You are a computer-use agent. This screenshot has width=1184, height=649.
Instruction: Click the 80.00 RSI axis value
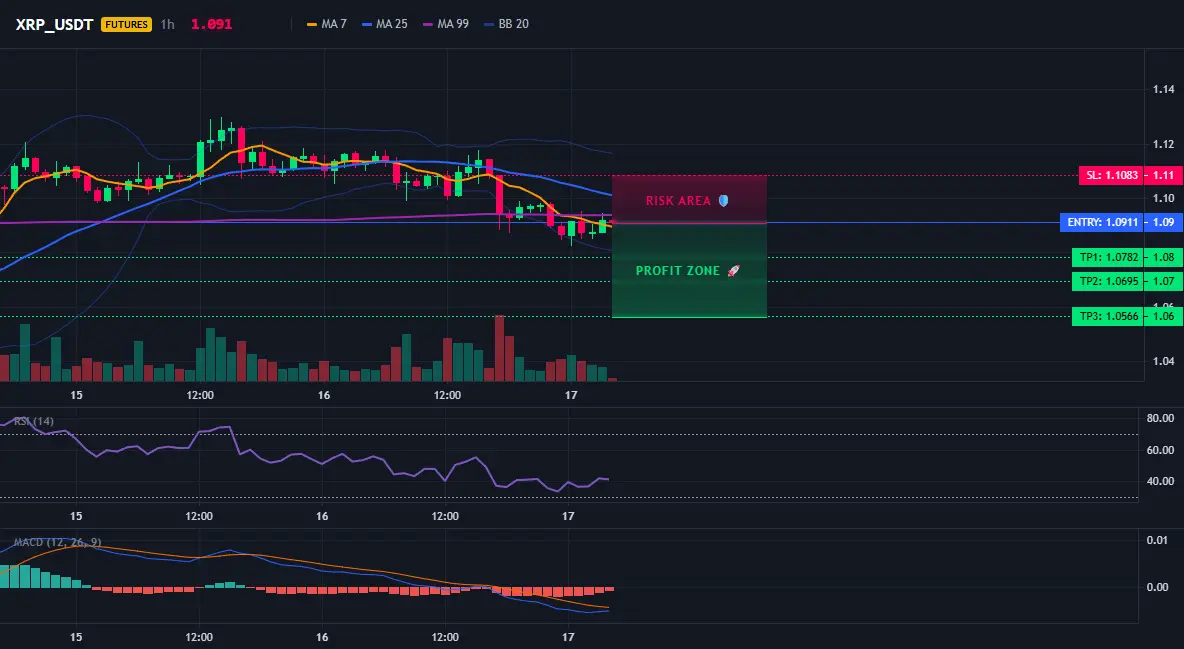[1160, 418]
